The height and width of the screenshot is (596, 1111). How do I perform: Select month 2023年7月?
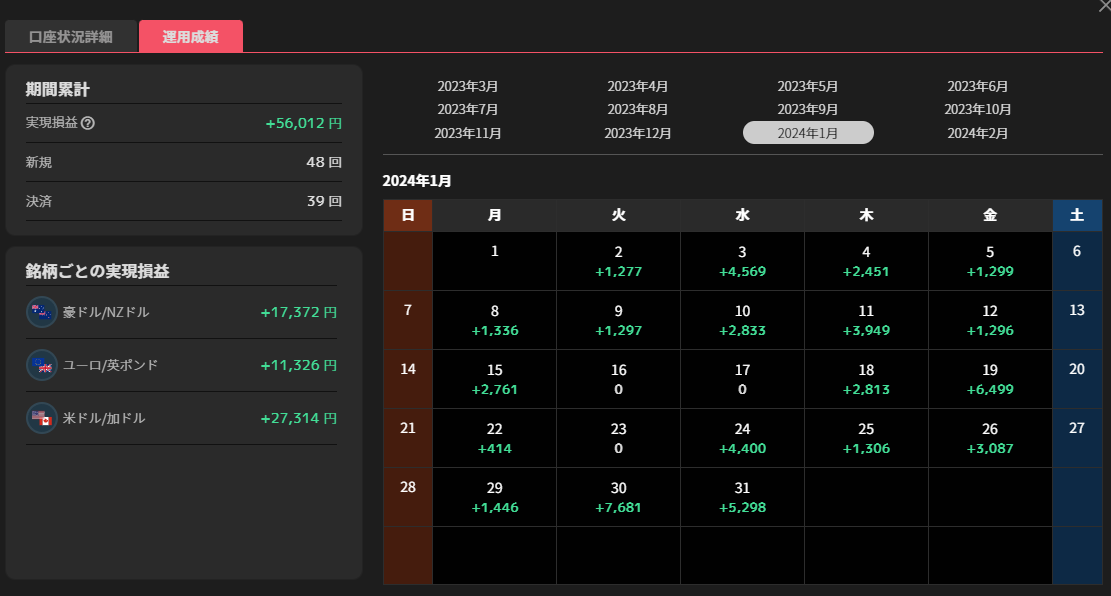tap(468, 110)
